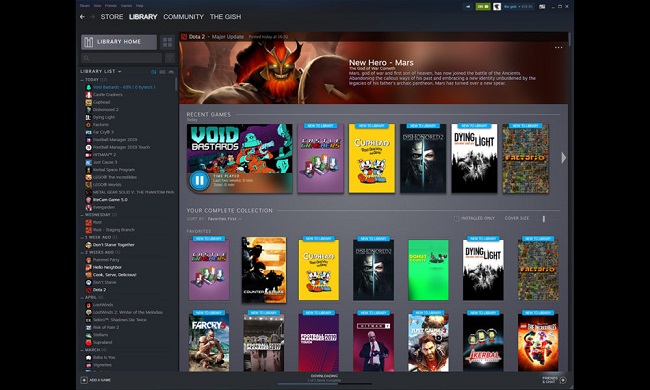Click Add a Game link
The image size is (650, 390).
pos(100,380)
